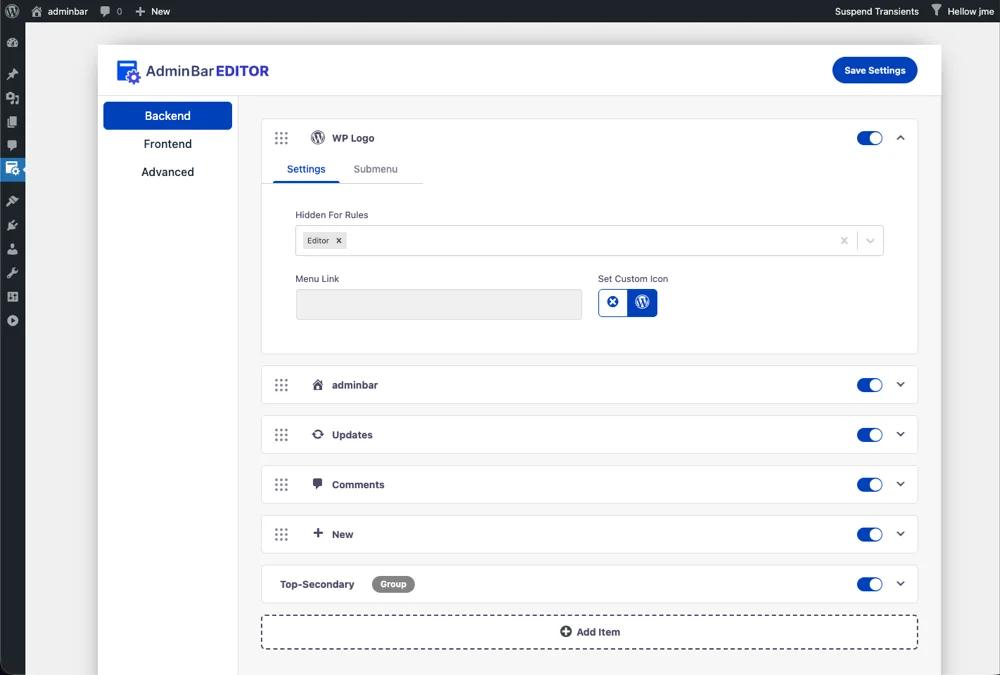Select the WordPress logo custom icon option
This screenshot has width=1000, height=675.
pyautogui.click(x=641, y=302)
